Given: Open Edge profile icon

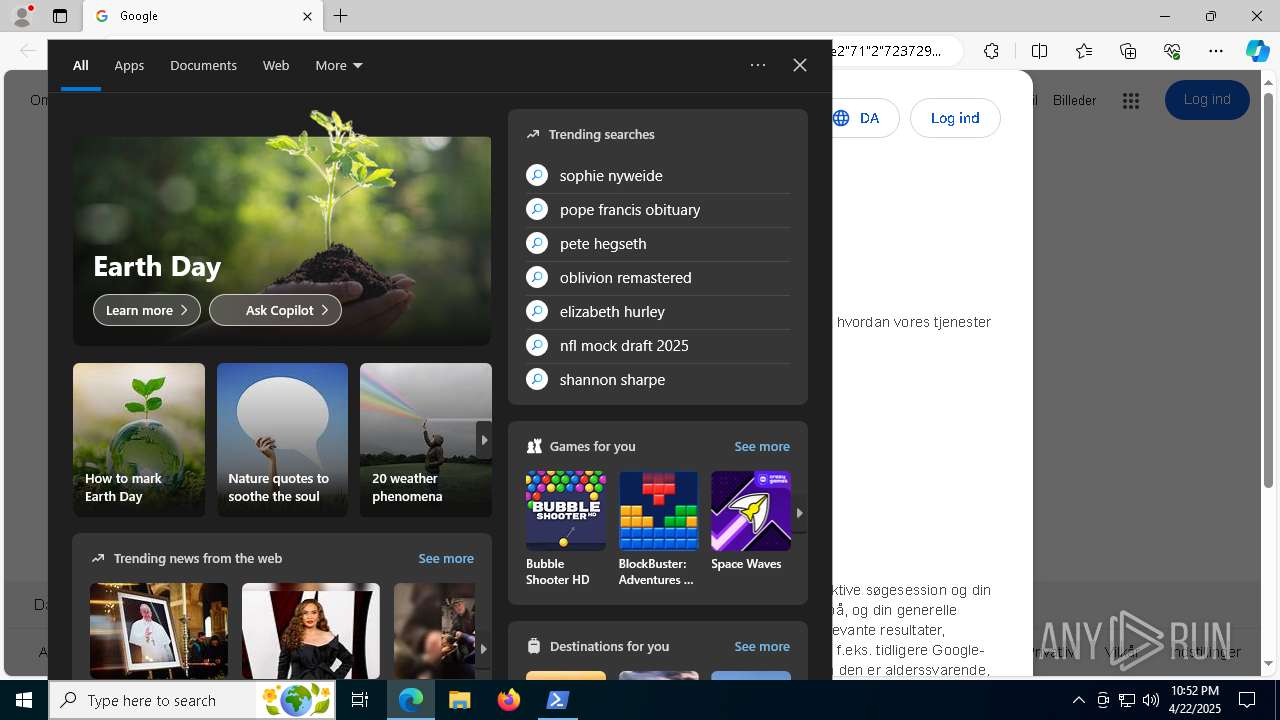Looking at the screenshot, I should (22, 16).
